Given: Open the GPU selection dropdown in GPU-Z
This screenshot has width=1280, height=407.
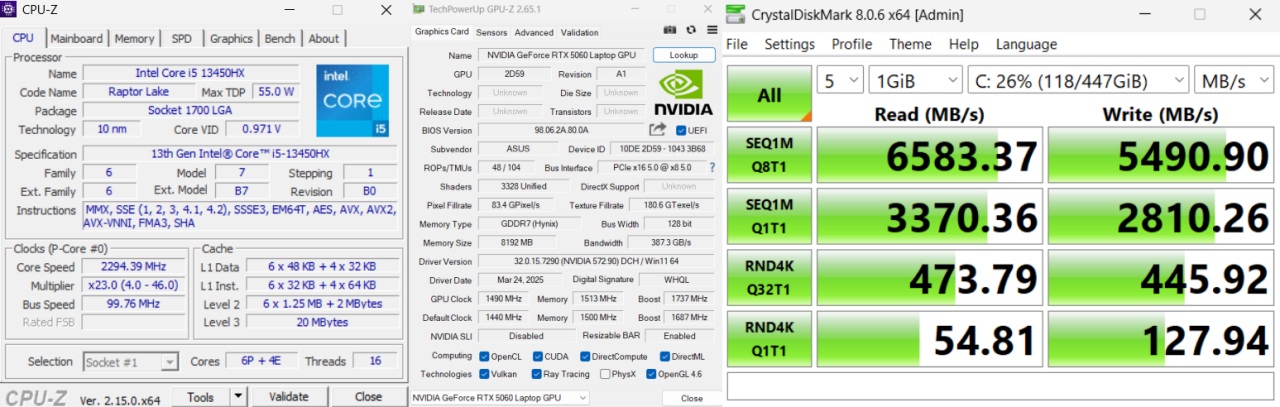Looking at the screenshot, I should pos(499,398).
